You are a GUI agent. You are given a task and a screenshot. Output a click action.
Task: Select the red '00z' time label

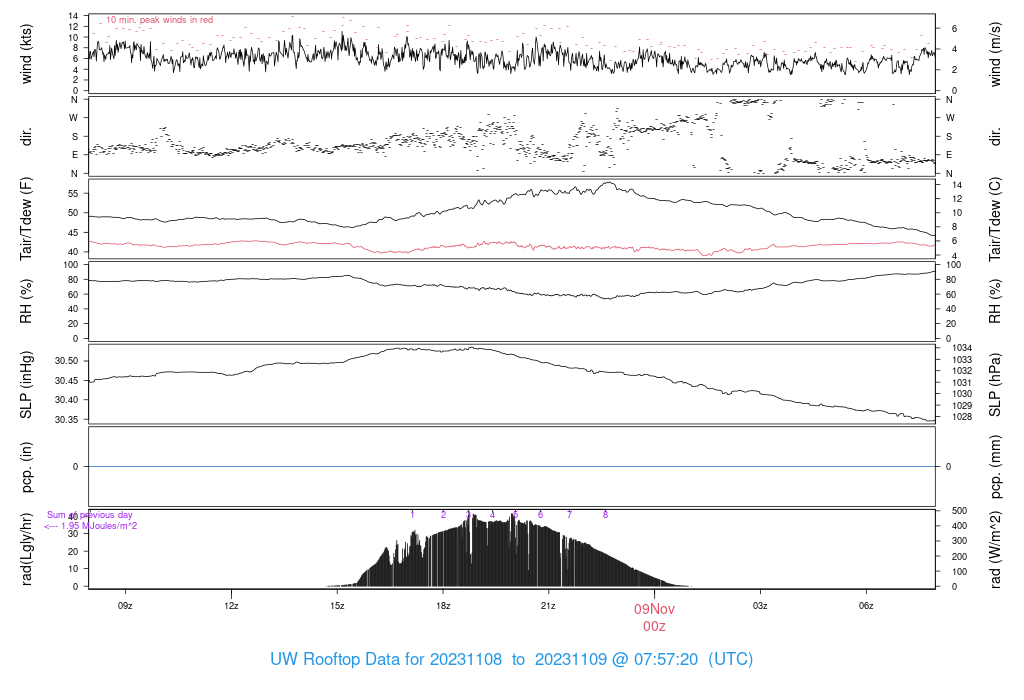[x=654, y=627]
